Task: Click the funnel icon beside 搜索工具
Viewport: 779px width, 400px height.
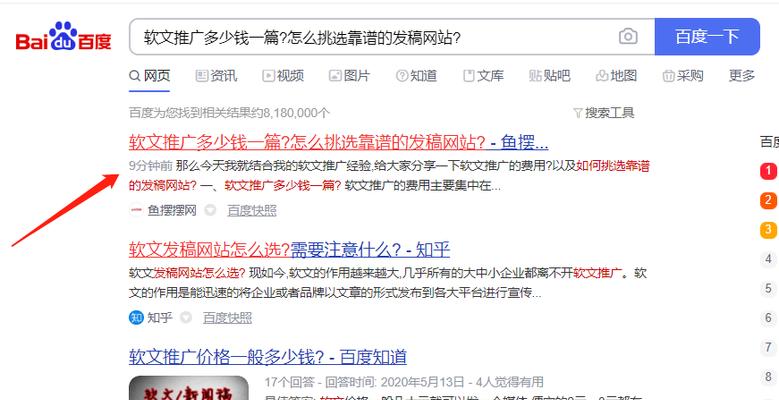Action: tap(578, 113)
